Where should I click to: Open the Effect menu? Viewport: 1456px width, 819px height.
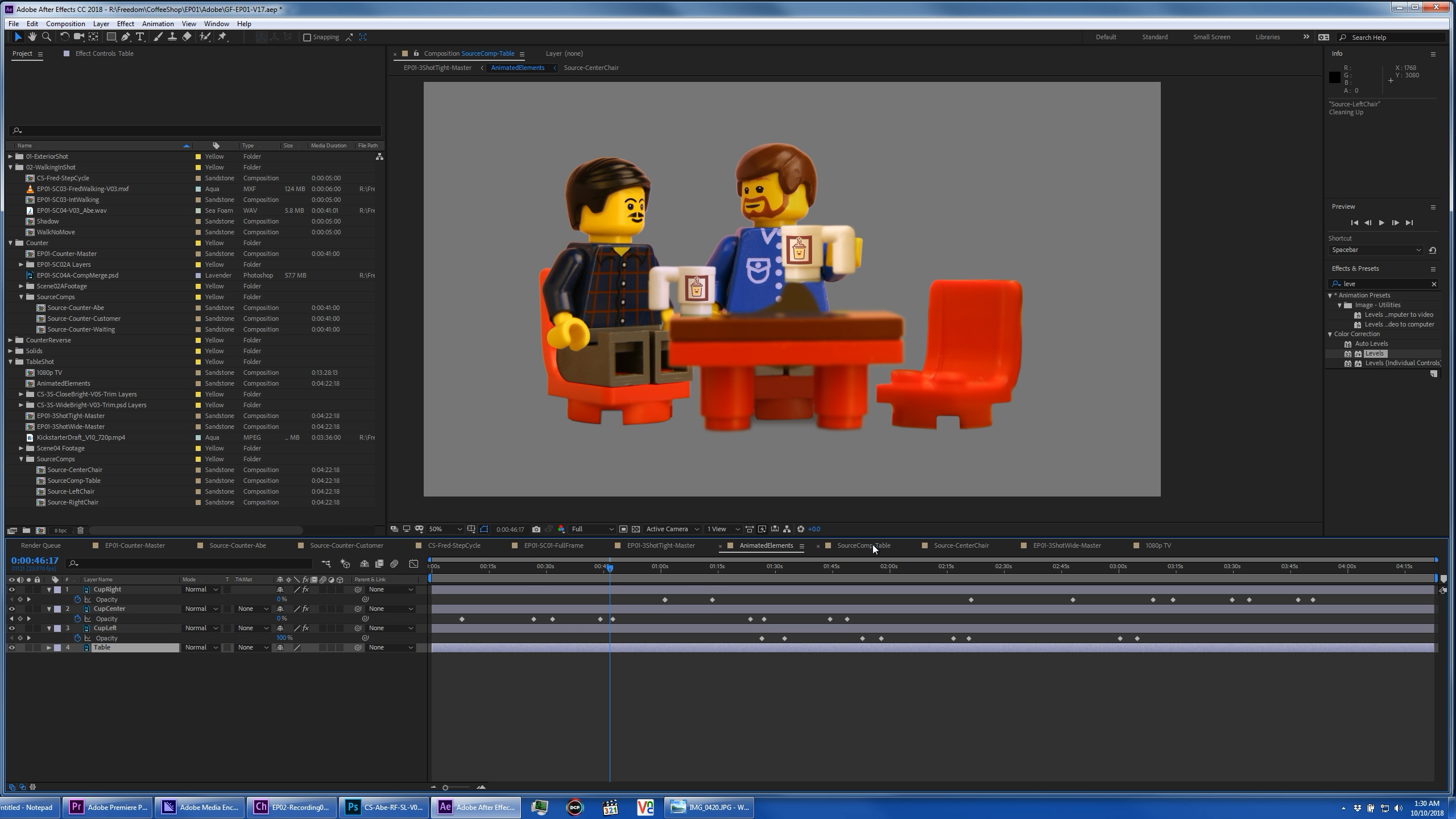125,24
